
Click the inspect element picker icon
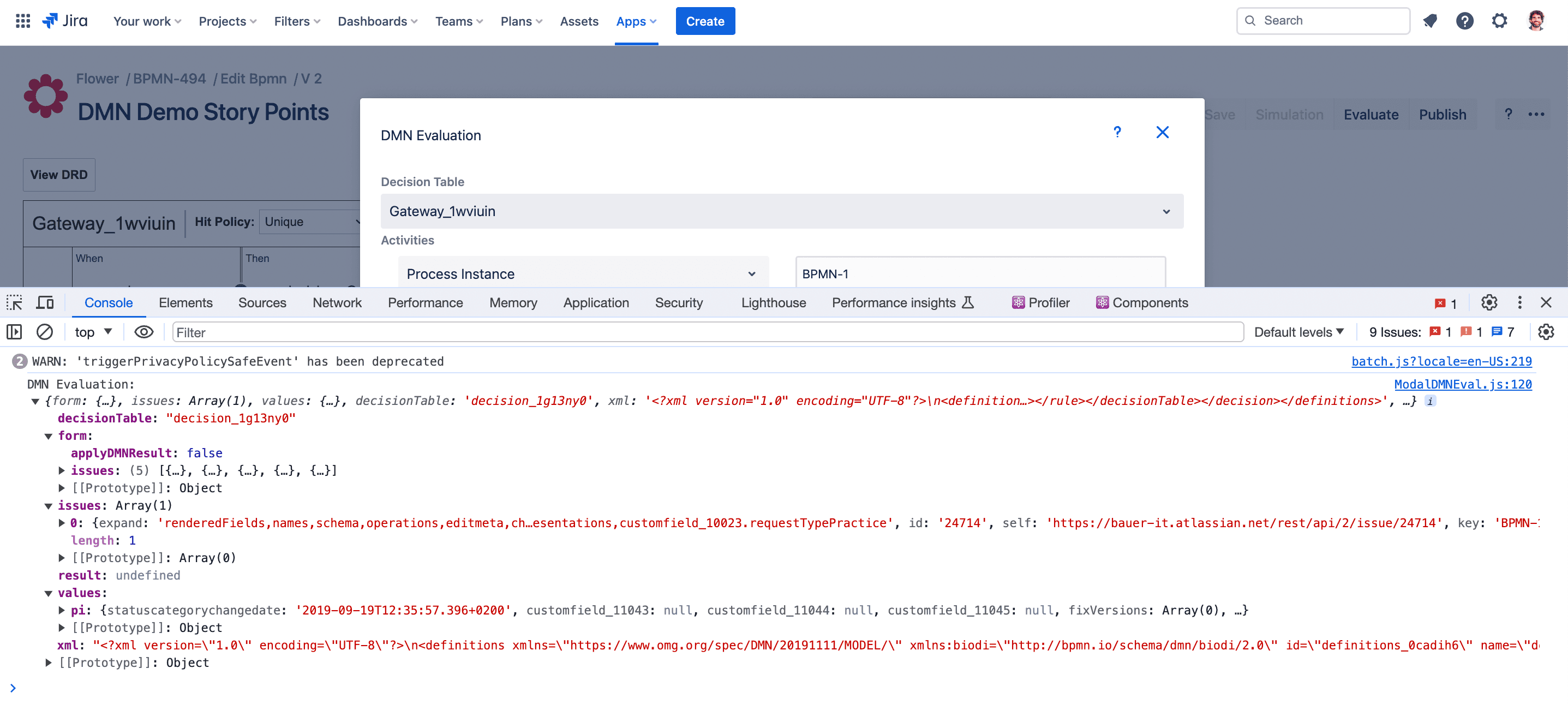point(15,303)
